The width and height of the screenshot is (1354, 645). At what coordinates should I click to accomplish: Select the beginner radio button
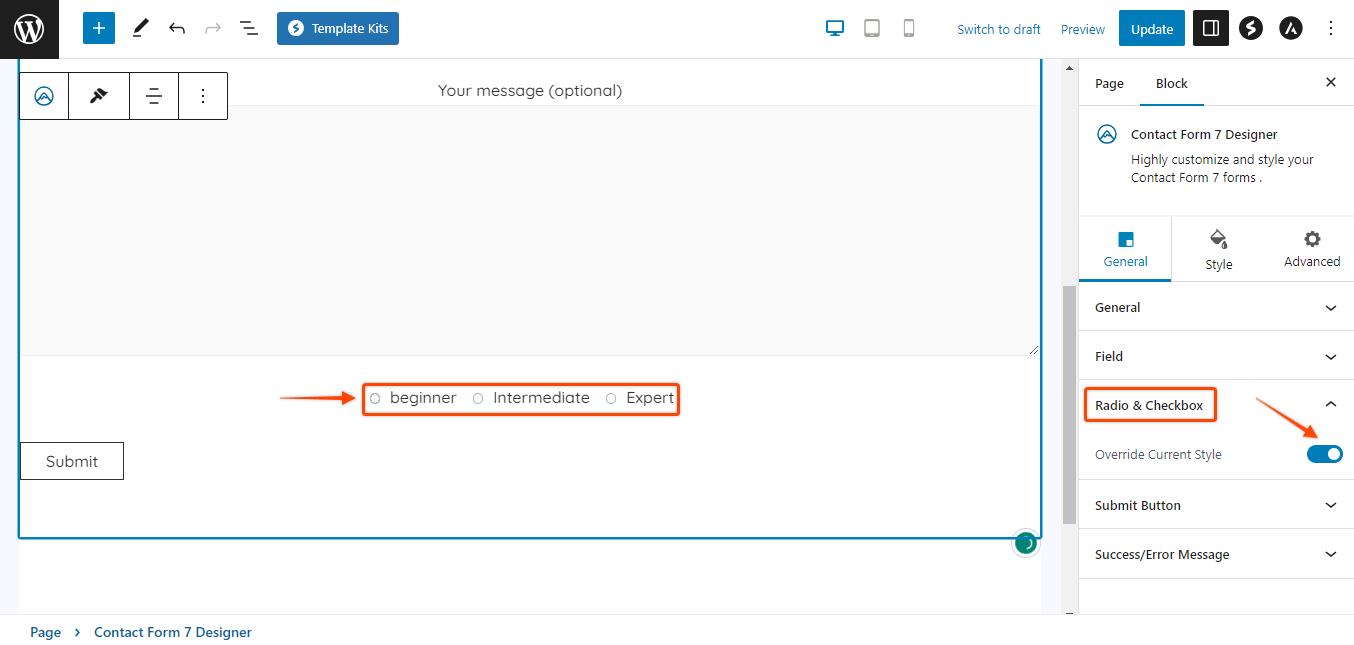[375, 398]
